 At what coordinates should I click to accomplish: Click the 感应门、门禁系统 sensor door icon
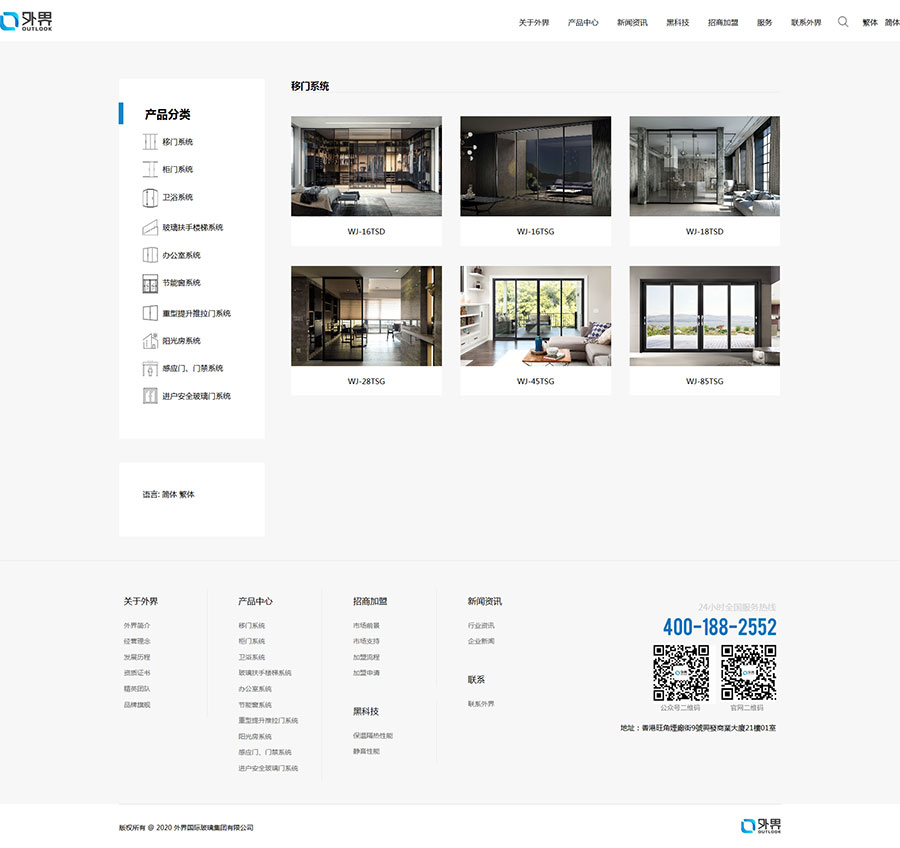click(150, 368)
